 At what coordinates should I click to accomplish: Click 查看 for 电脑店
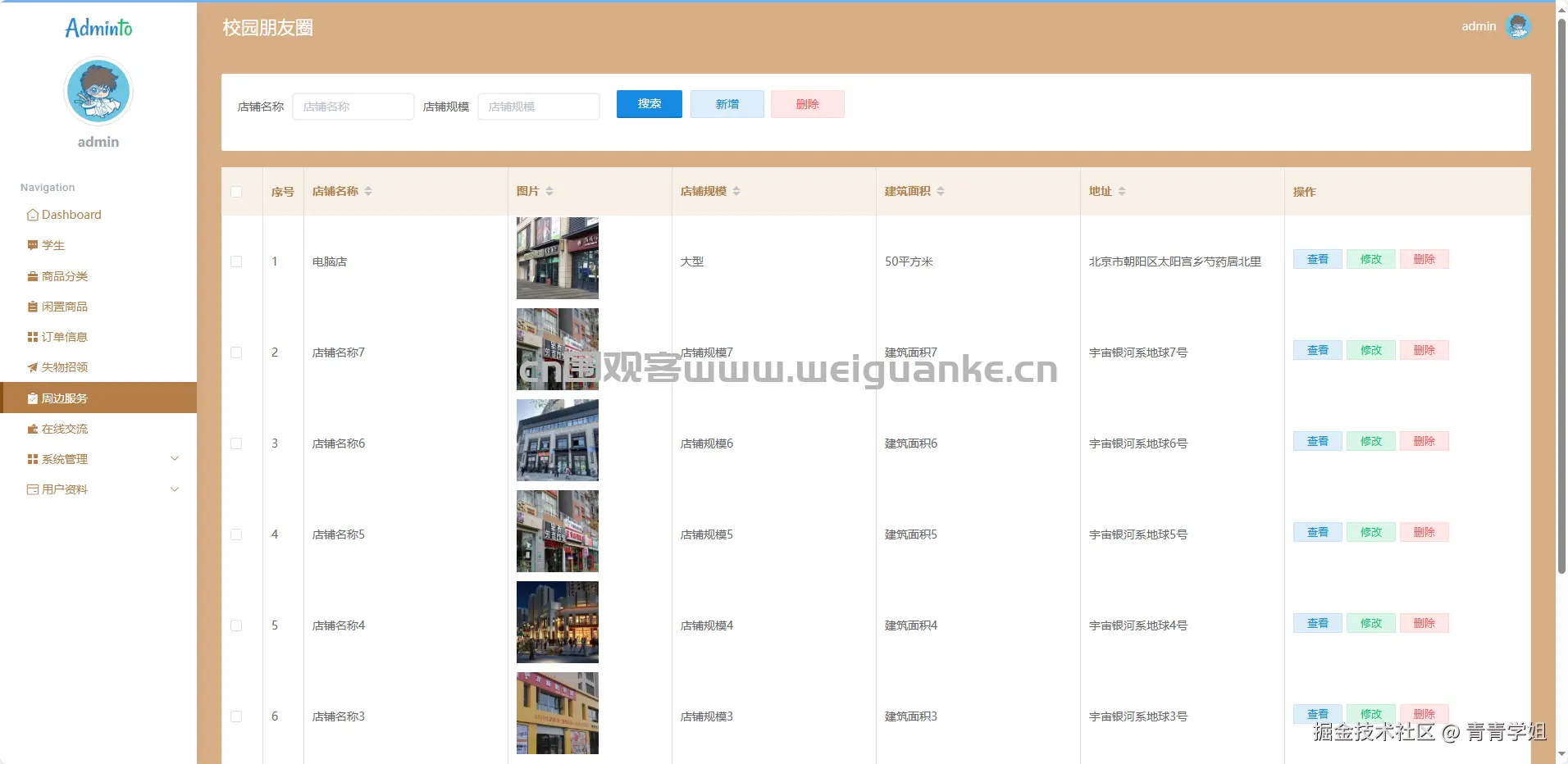tap(1318, 259)
